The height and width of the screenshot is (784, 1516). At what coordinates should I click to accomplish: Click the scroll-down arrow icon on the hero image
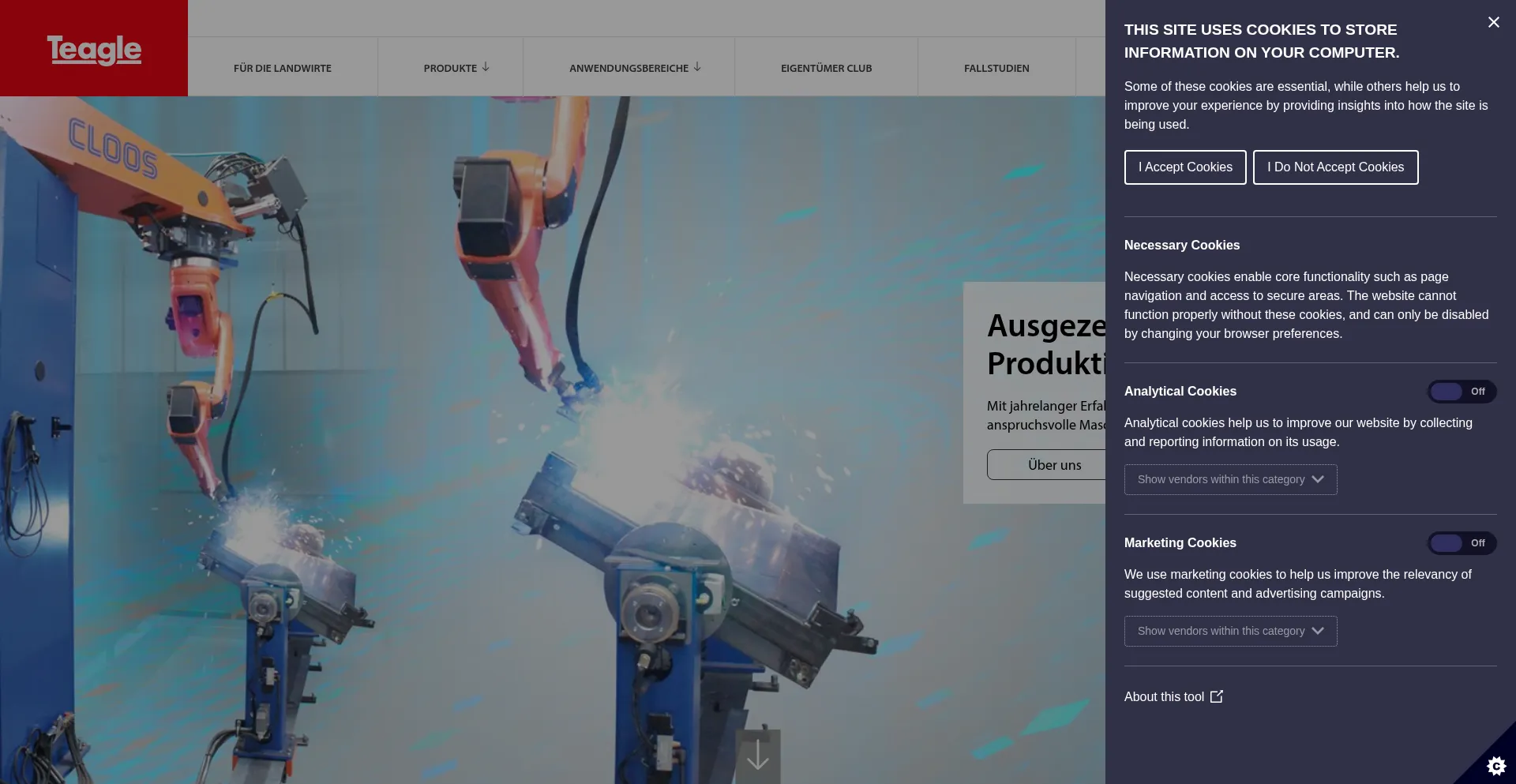(x=757, y=755)
